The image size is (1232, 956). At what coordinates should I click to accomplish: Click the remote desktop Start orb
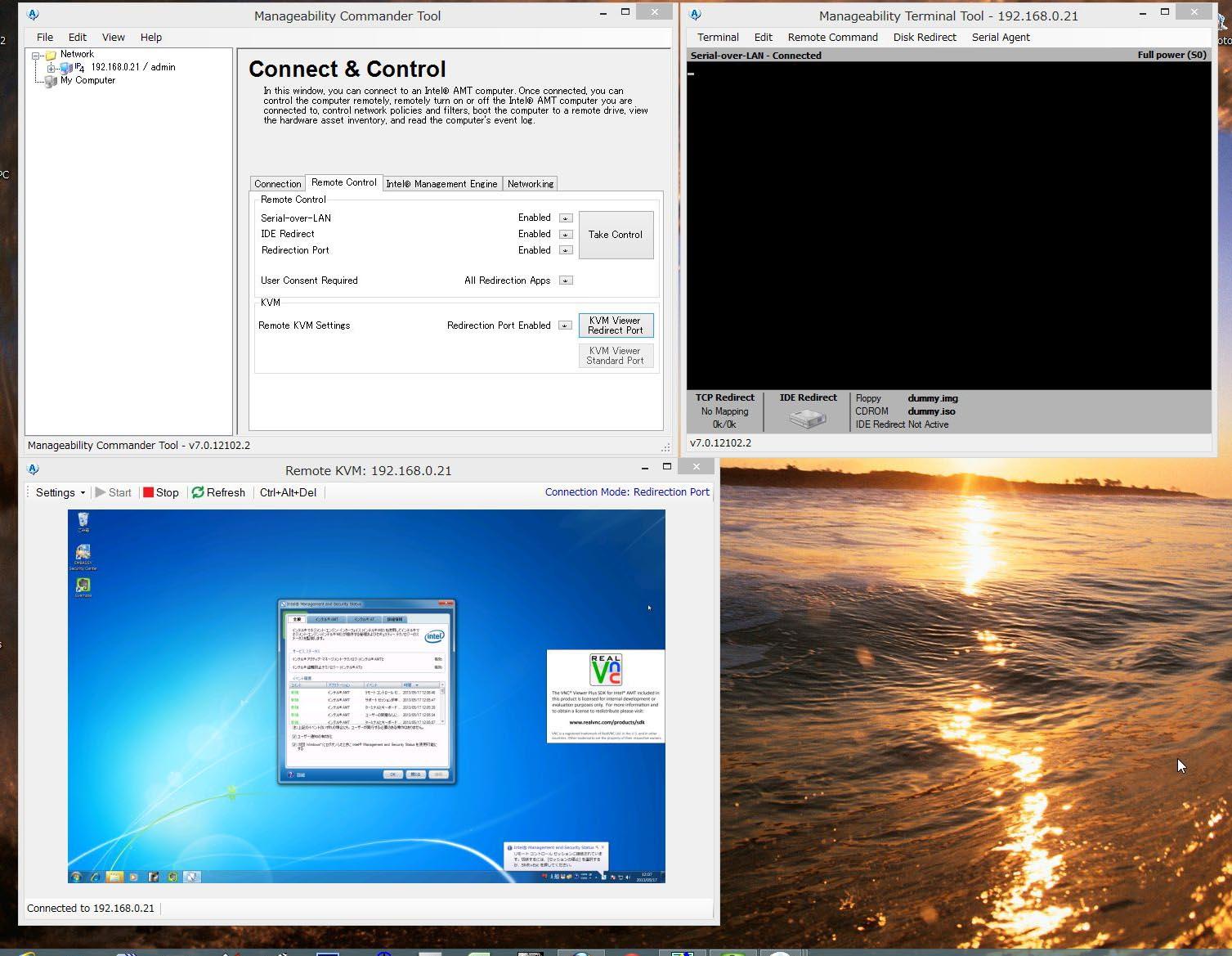(76, 877)
